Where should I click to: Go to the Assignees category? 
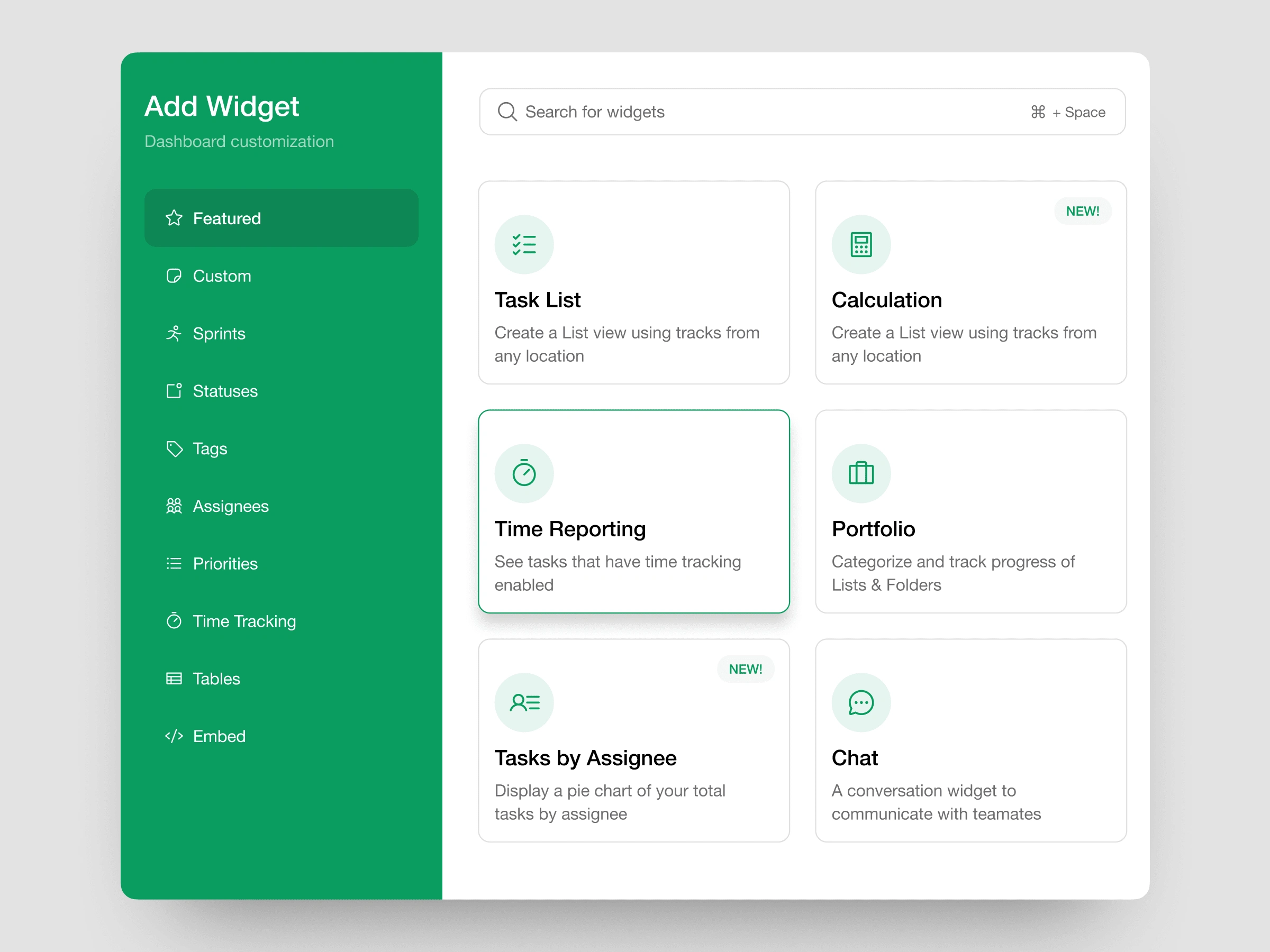(x=230, y=506)
